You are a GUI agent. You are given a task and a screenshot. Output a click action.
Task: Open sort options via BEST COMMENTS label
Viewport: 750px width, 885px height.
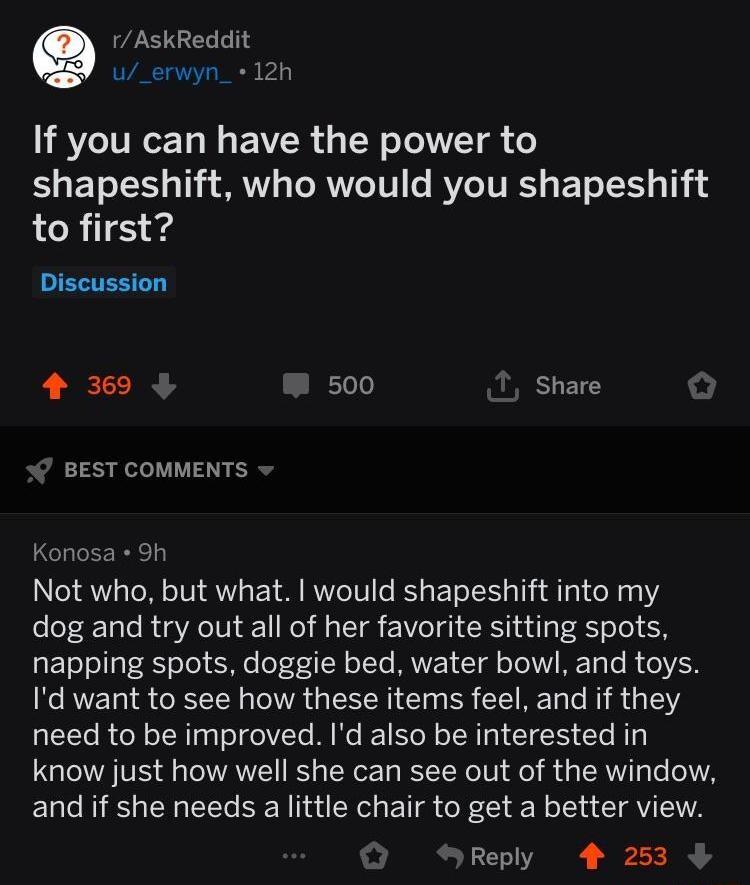point(156,470)
